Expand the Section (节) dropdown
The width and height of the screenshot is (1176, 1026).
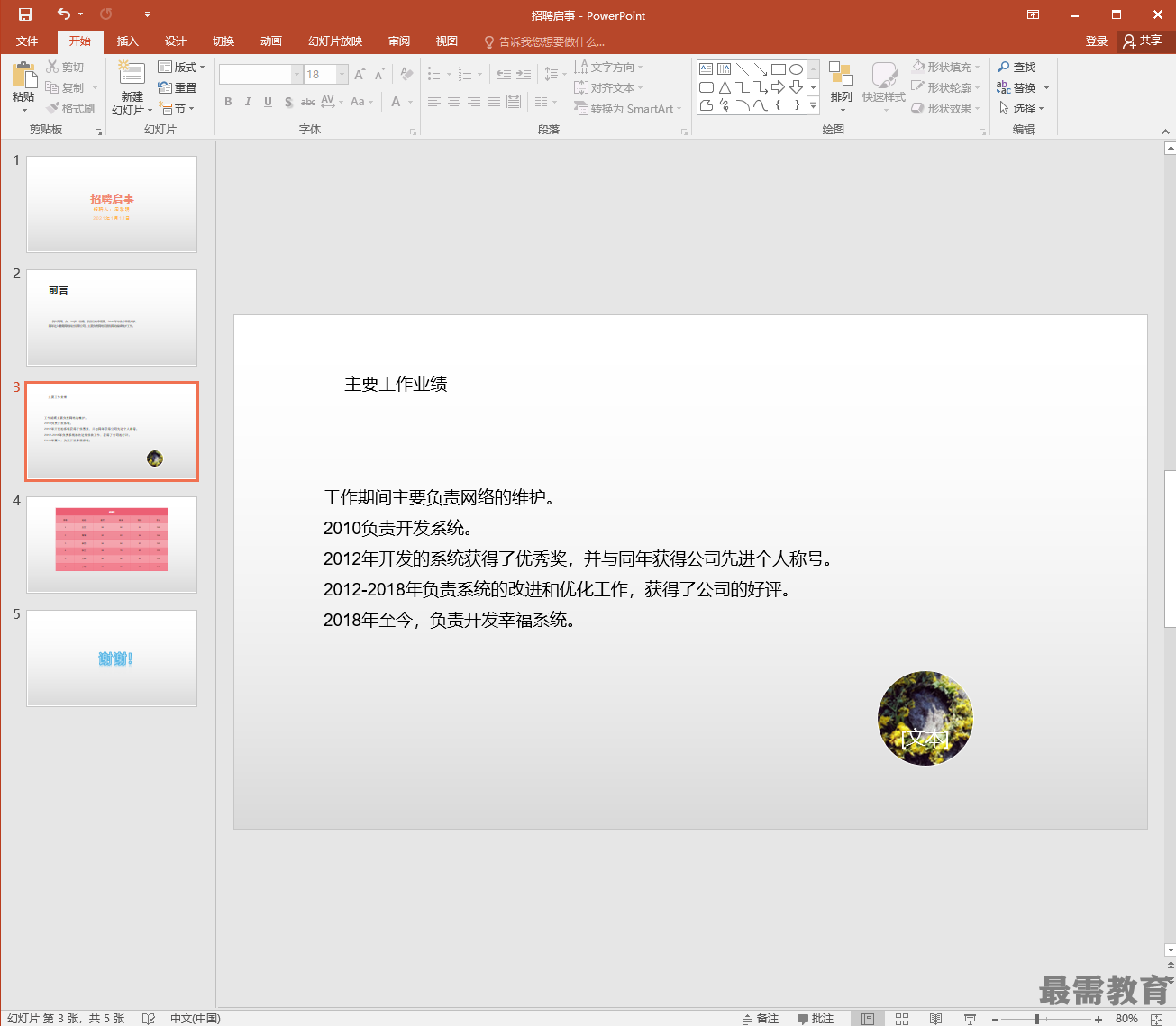[x=177, y=108]
